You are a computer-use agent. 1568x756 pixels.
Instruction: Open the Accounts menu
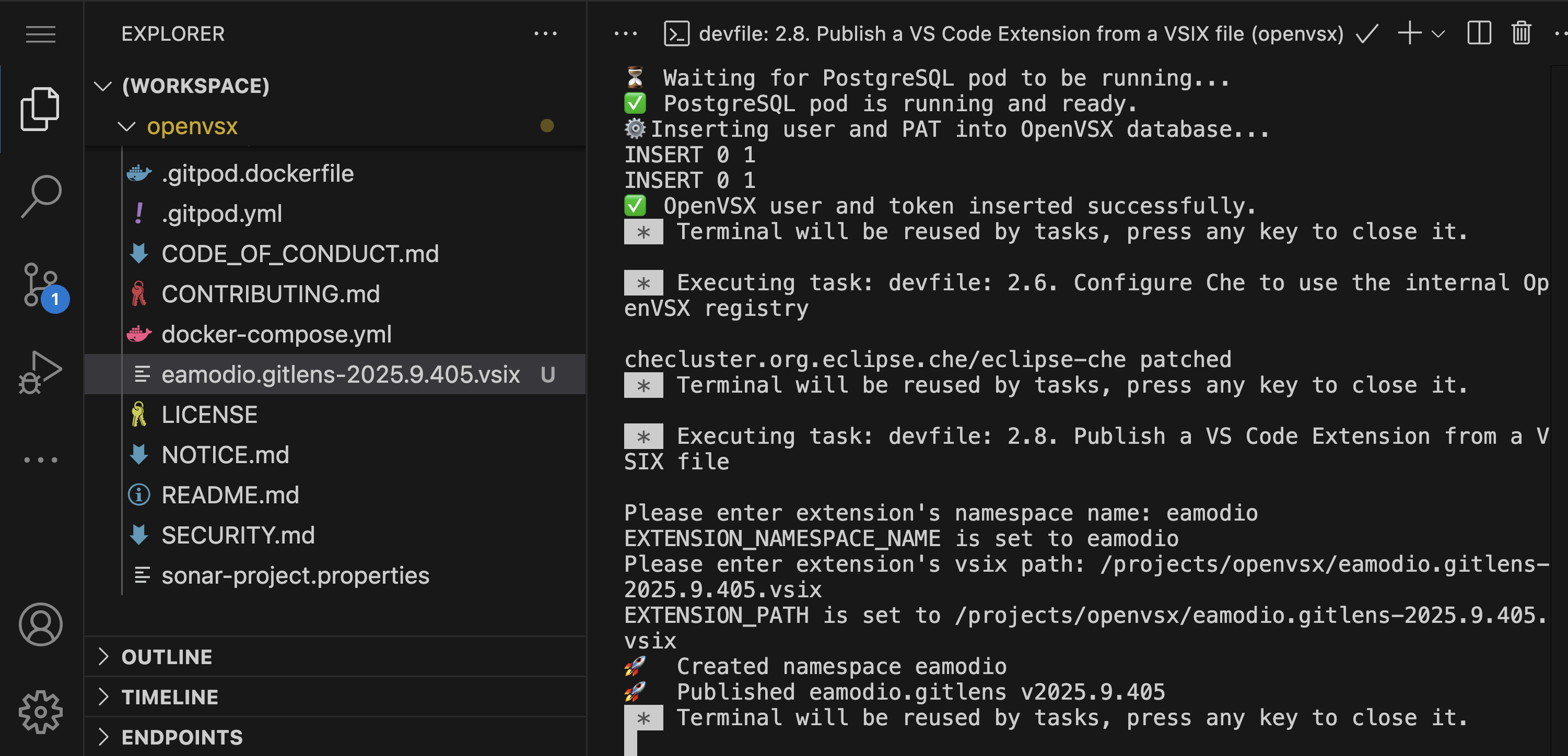point(41,624)
